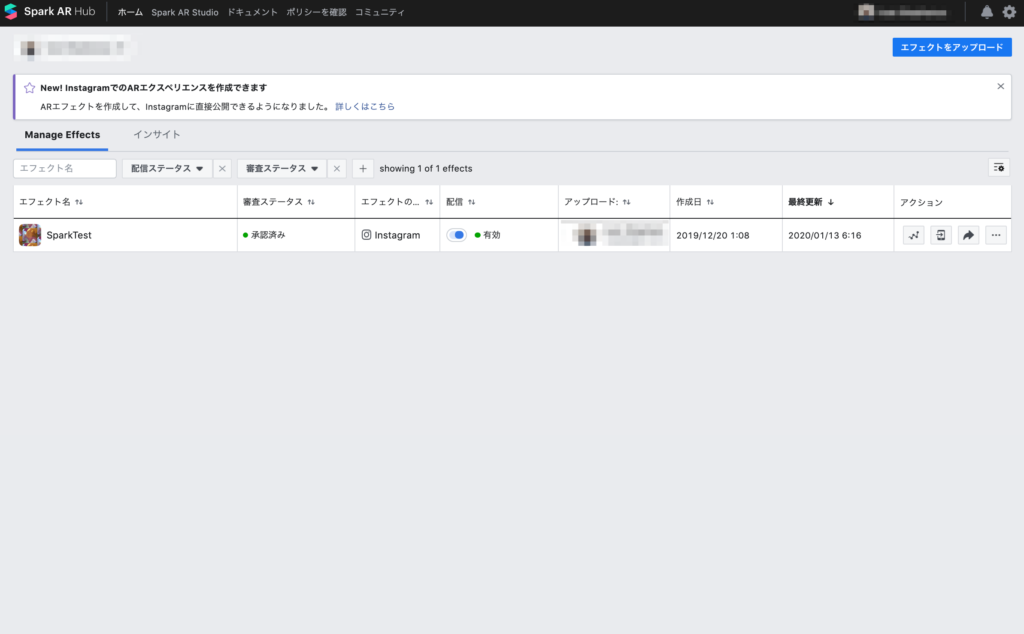Clear the 審査ステータス filter
1024x634 pixels.
click(337, 168)
